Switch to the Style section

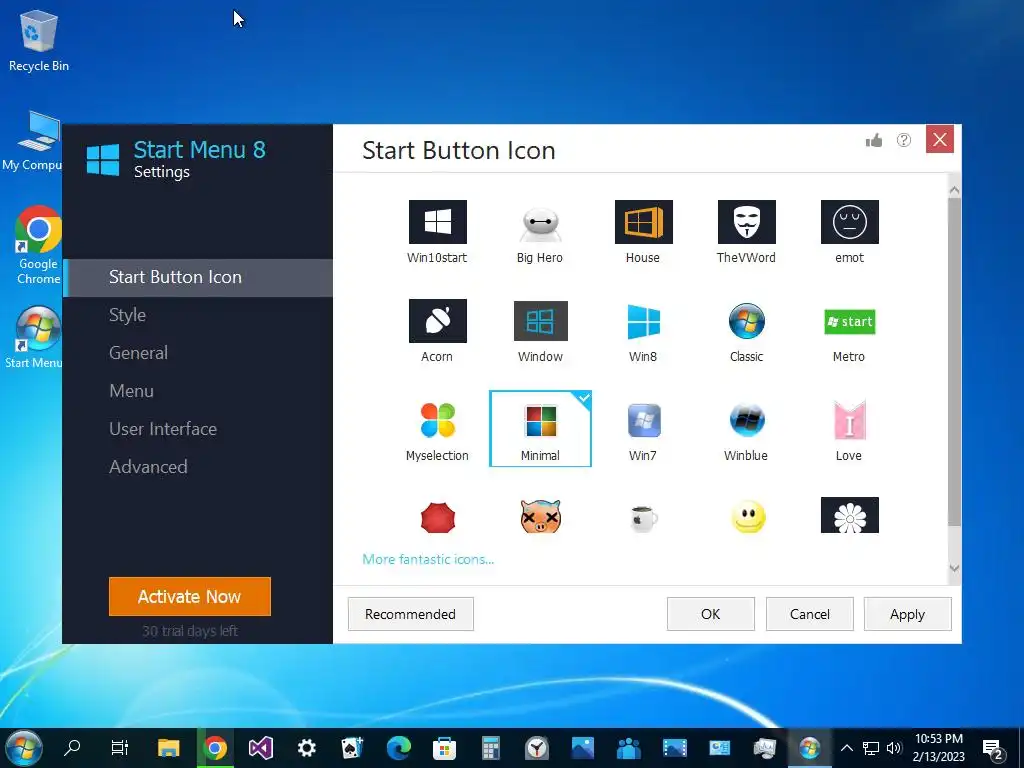pyautogui.click(x=198, y=315)
